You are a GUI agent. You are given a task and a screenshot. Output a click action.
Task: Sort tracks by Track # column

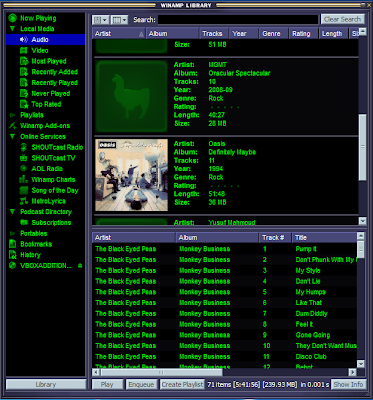point(275,238)
